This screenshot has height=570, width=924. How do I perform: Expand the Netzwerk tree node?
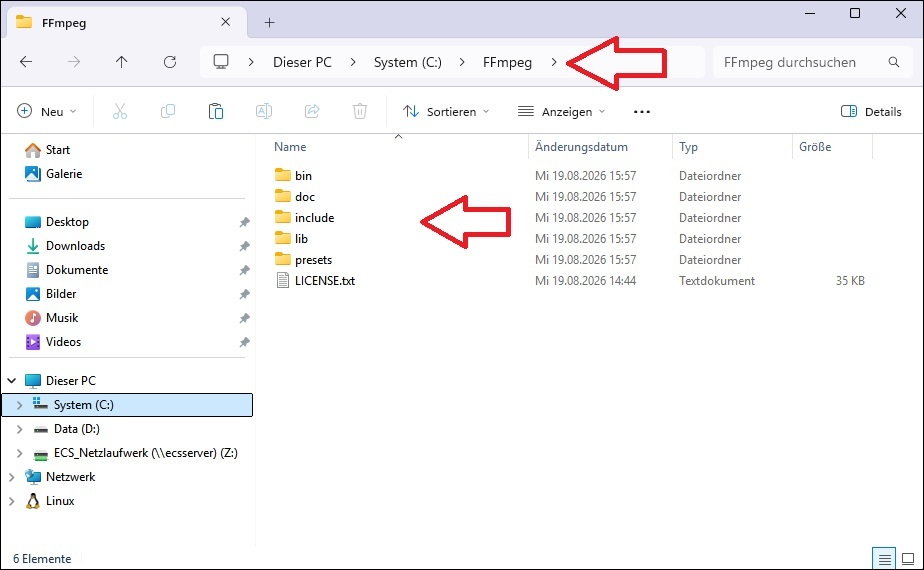click(11, 477)
